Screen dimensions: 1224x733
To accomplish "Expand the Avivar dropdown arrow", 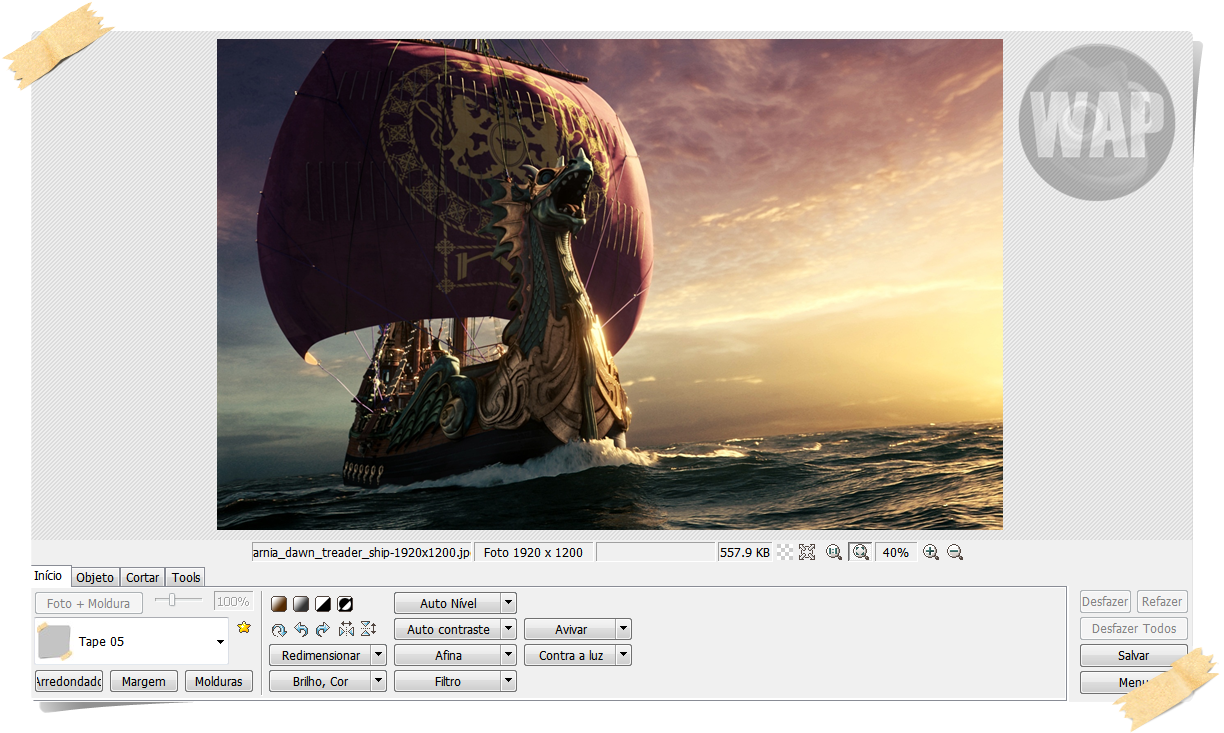I will tap(624, 629).
